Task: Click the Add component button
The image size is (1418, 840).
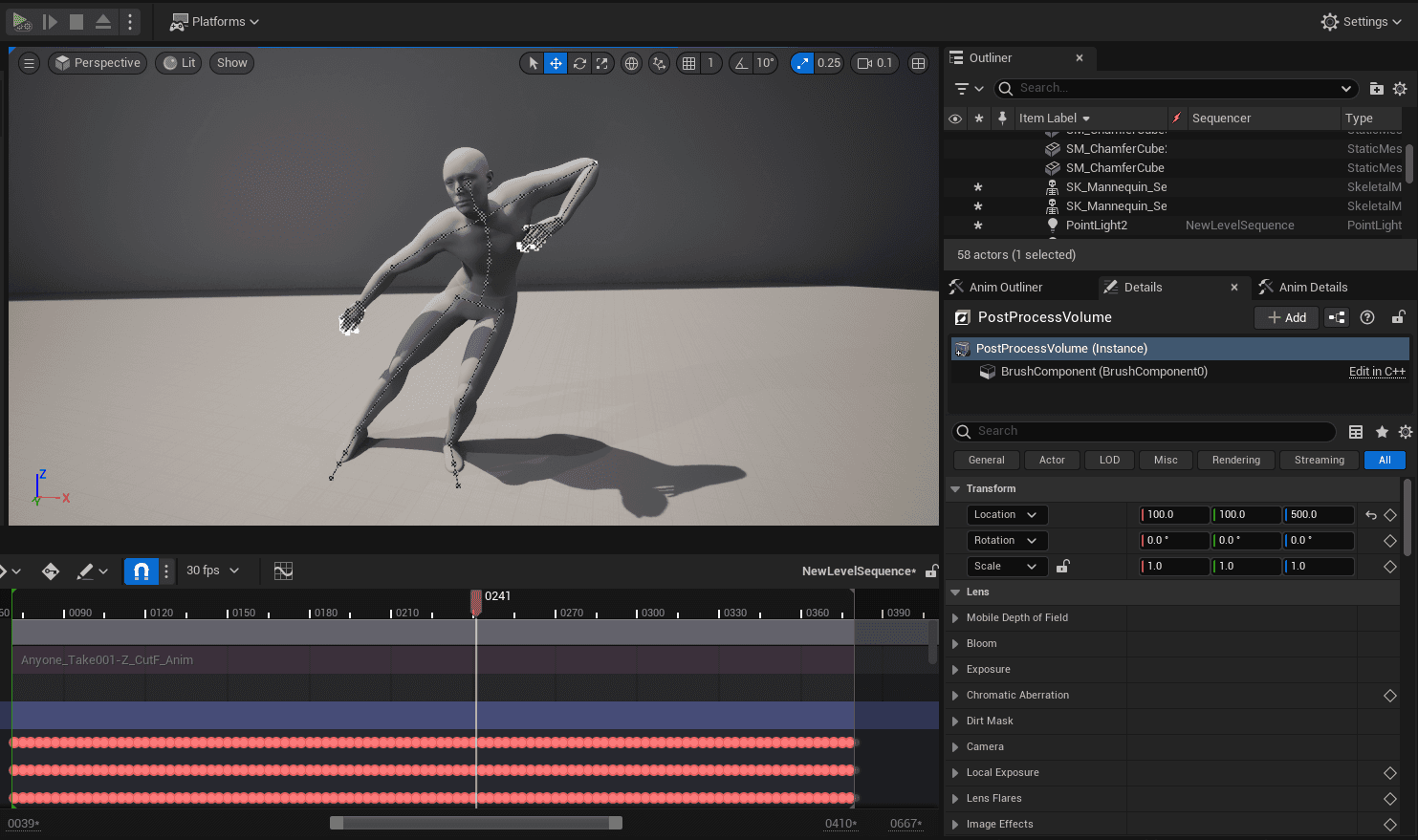Action: click(x=1286, y=317)
